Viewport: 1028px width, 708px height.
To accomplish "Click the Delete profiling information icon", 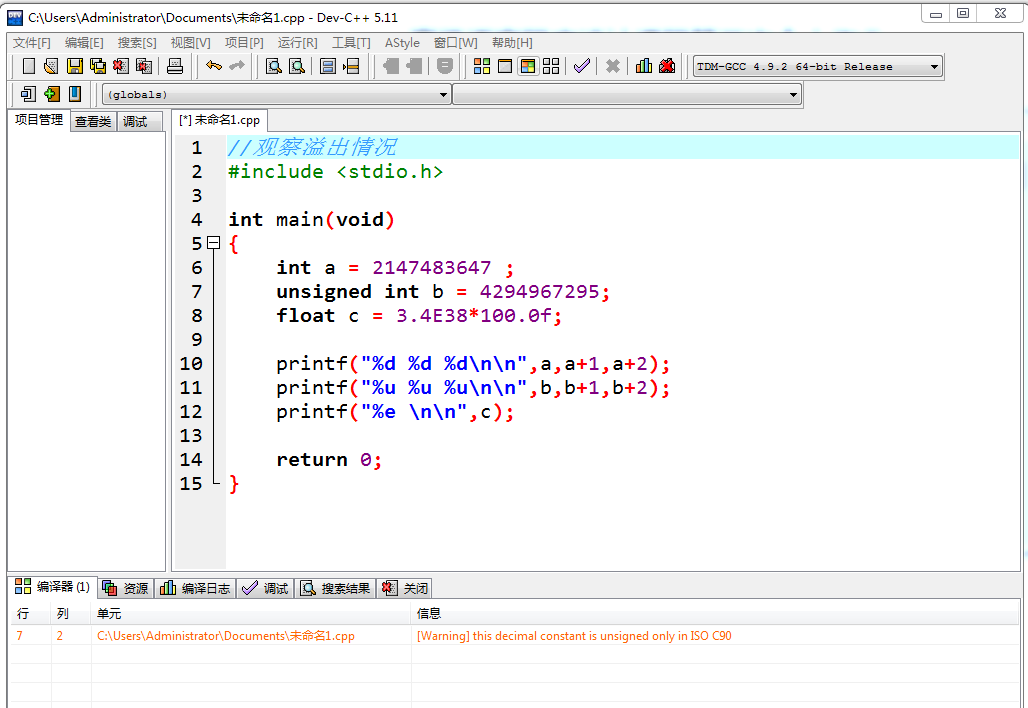I will [x=667, y=66].
